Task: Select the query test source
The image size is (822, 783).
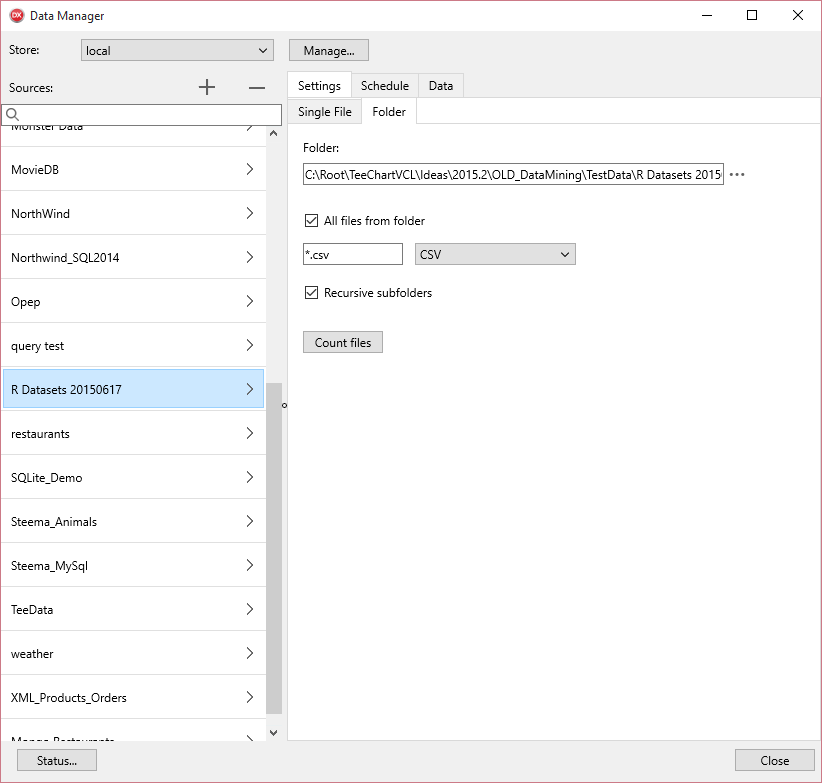Action: pyautogui.click(x=133, y=345)
